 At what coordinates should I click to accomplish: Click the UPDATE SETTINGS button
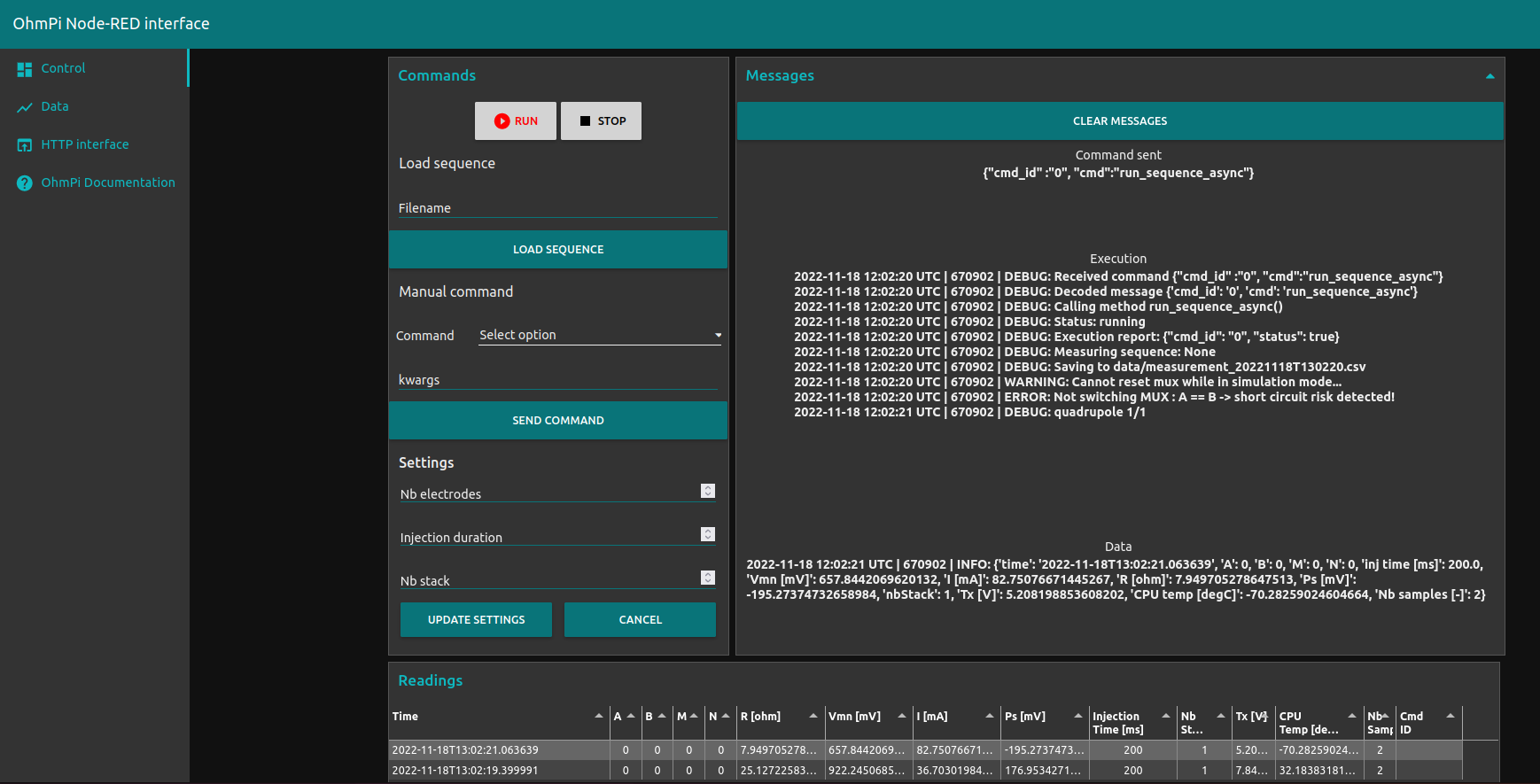(476, 620)
